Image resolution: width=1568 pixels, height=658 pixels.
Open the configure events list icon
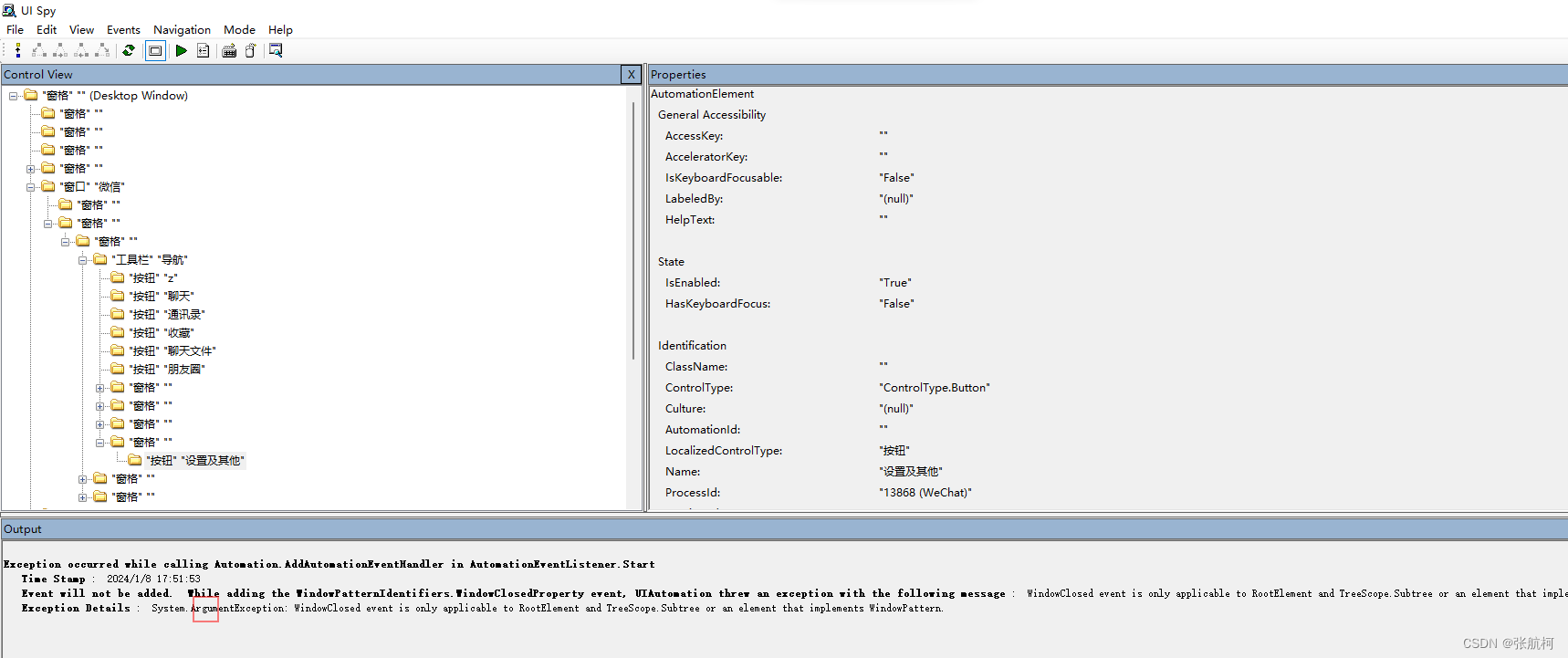(x=203, y=51)
